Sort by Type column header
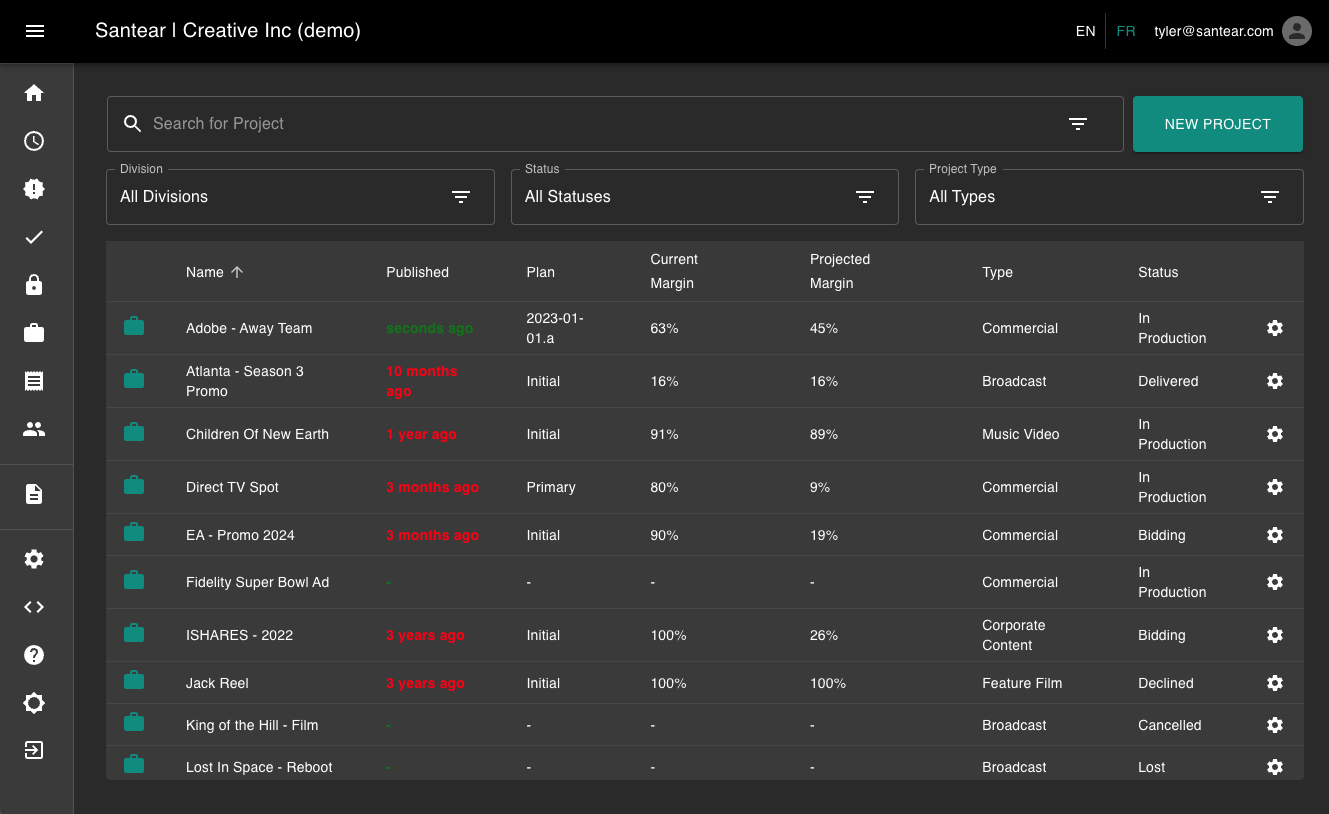Viewport: 1329px width, 814px height. (x=997, y=272)
